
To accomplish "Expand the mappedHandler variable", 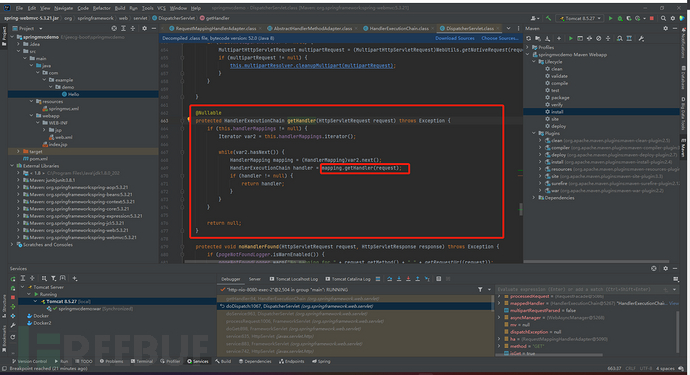I will [499, 303].
